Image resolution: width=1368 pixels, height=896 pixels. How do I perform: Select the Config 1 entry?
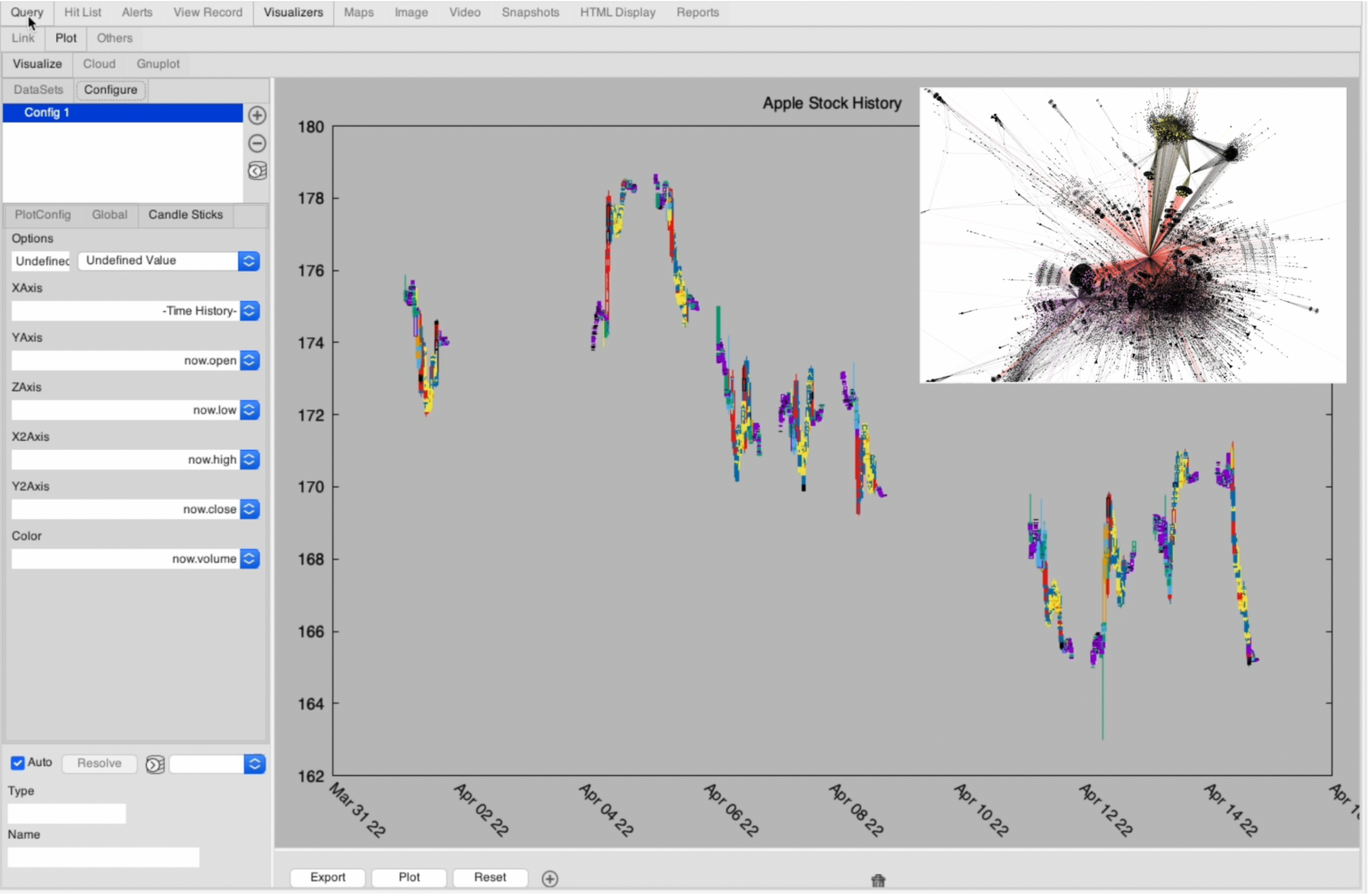pos(122,113)
